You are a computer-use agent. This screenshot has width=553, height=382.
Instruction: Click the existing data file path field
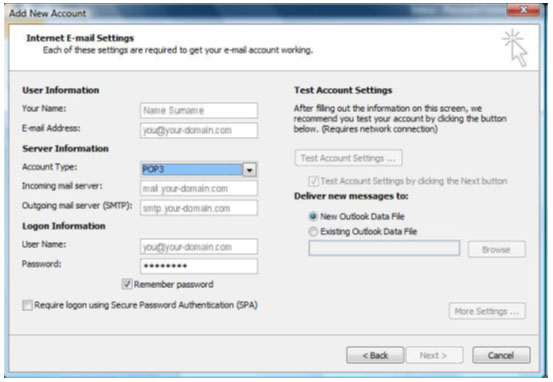[384, 248]
